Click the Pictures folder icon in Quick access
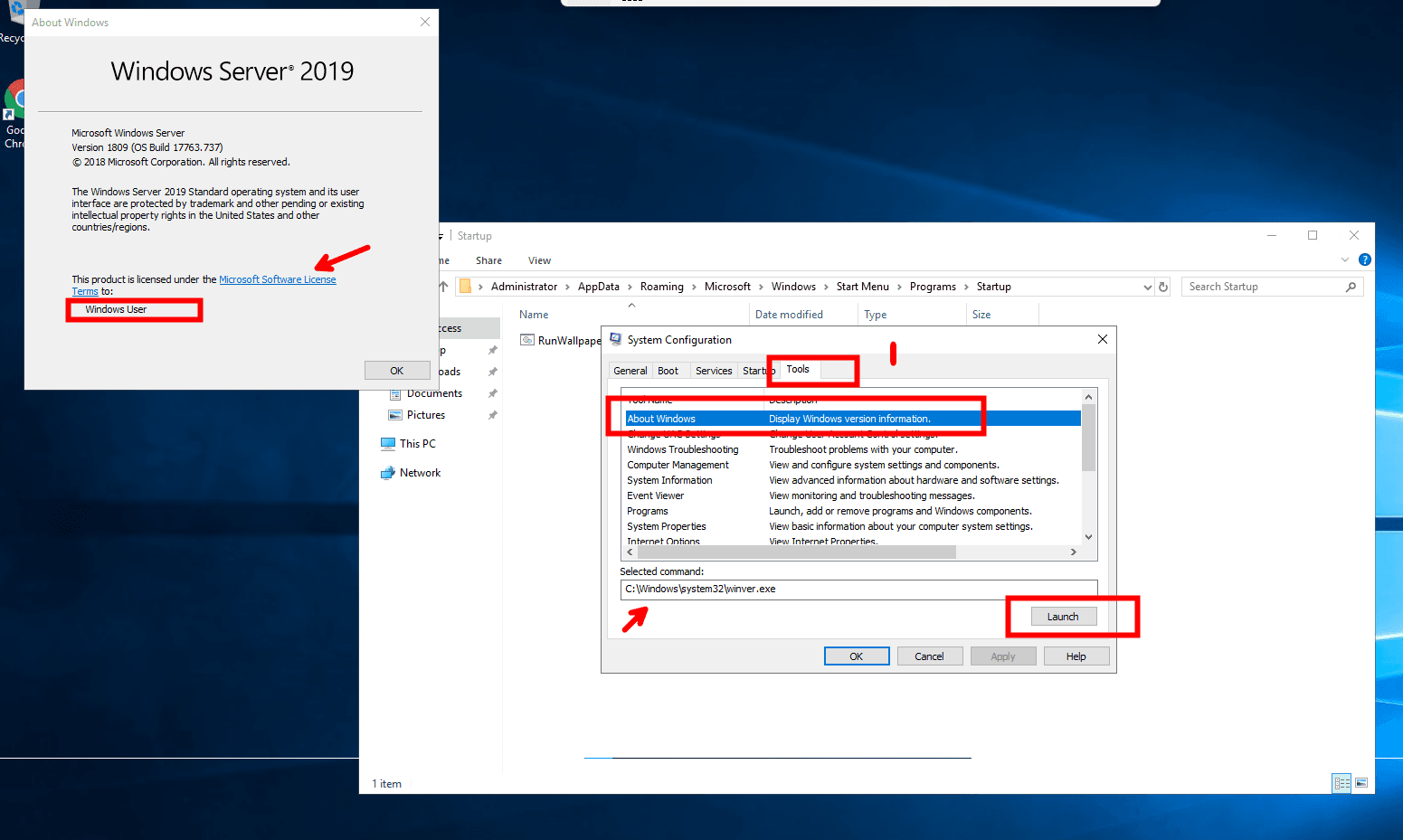Viewport: 1403px width, 840px height. [395, 415]
